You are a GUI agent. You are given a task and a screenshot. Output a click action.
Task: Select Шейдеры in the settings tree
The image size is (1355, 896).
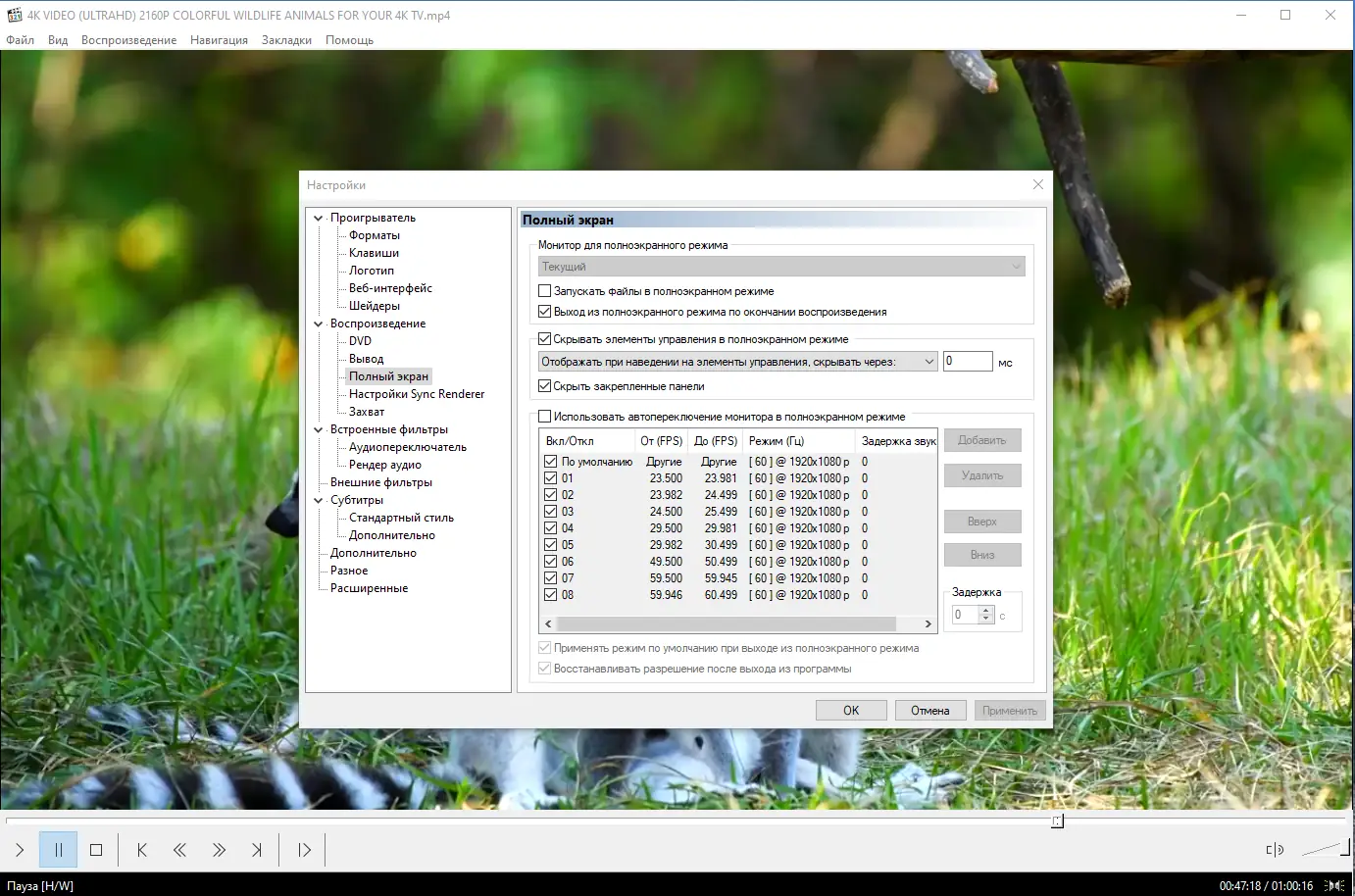pos(375,306)
